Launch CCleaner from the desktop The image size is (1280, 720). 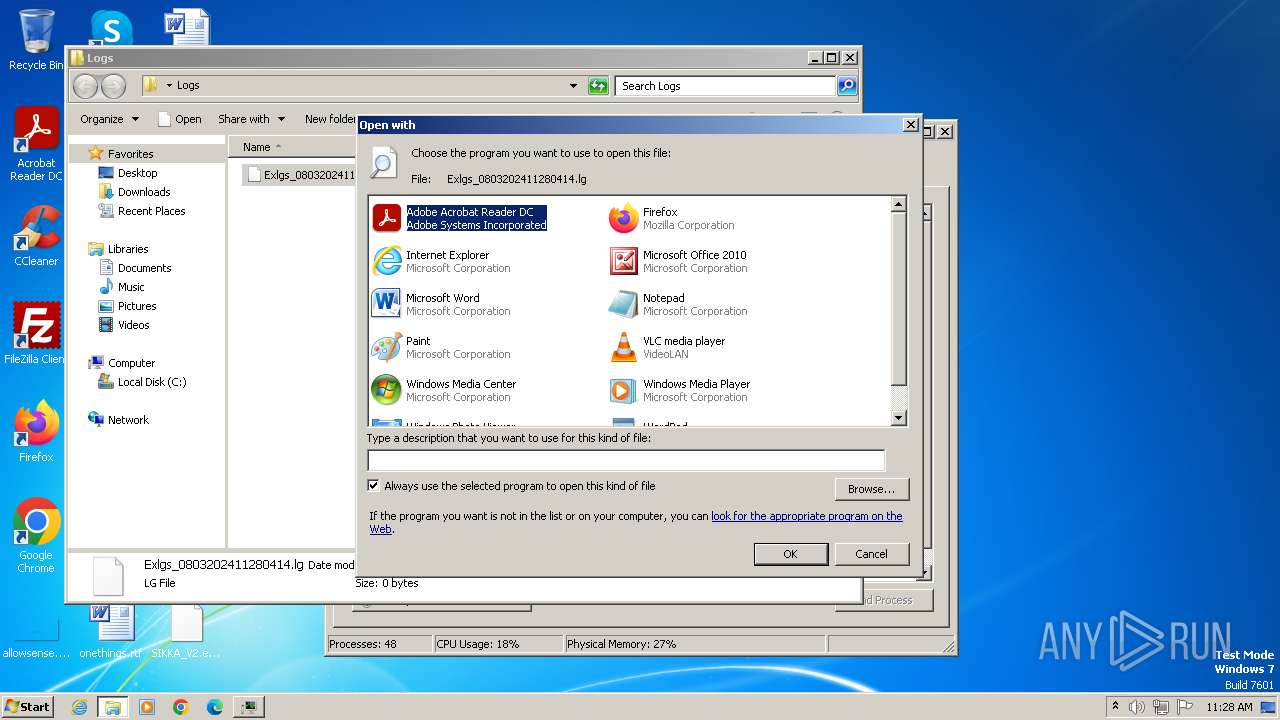[36, 236]
